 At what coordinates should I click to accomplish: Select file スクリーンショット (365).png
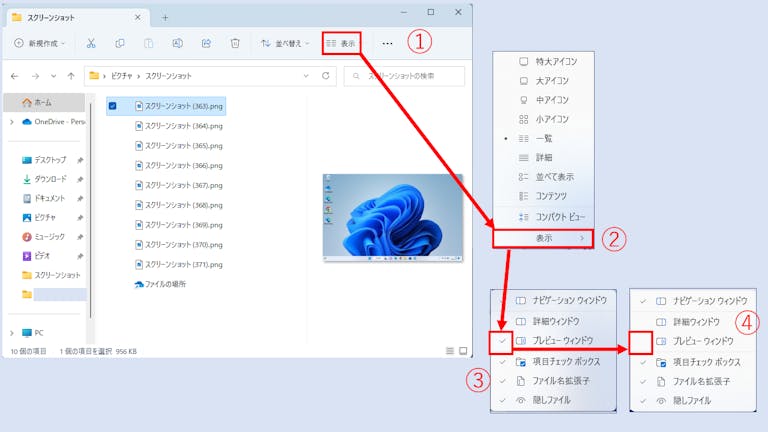click(179, 145)
